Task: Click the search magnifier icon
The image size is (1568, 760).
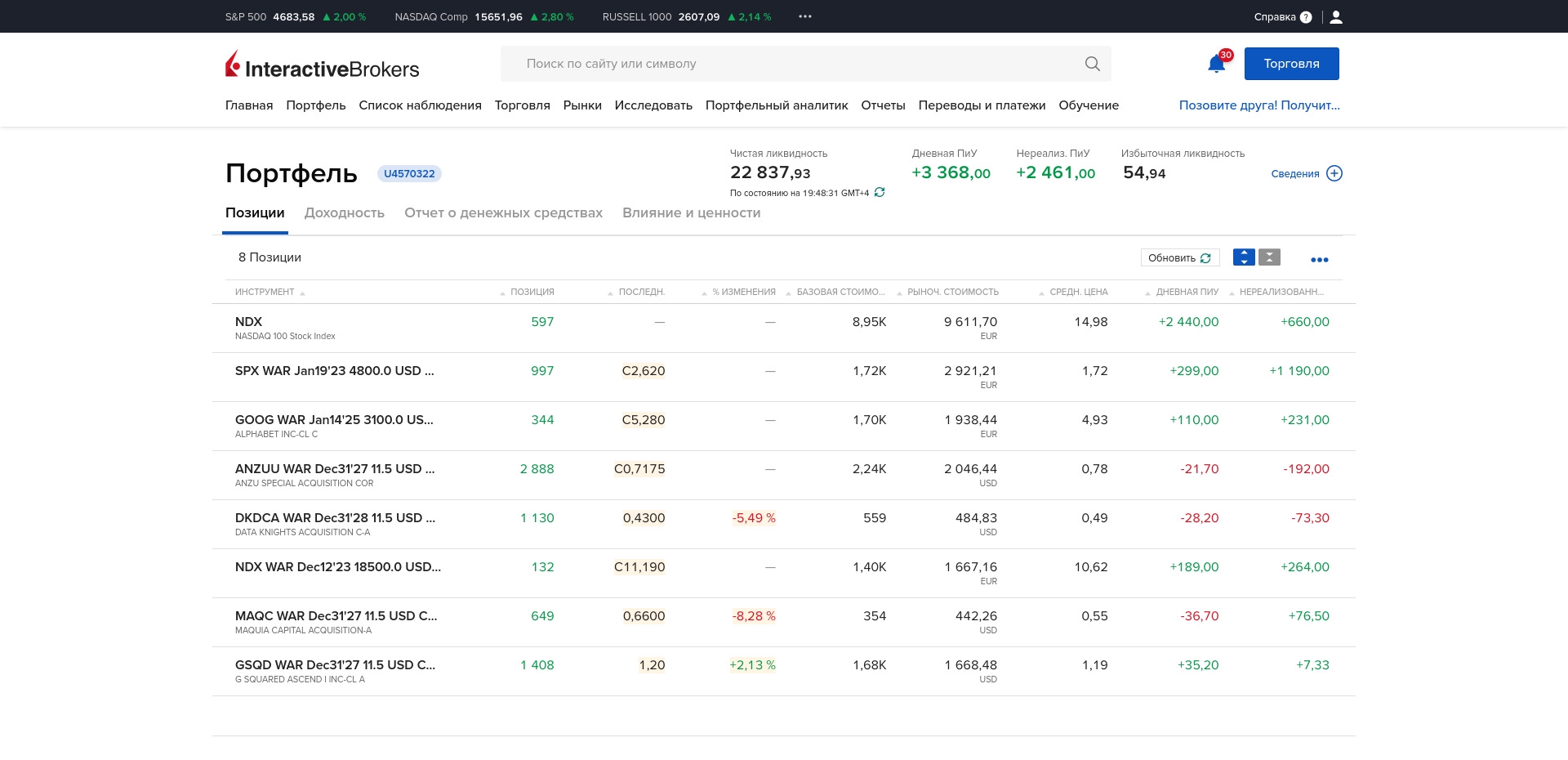Action: (1092, 64)
